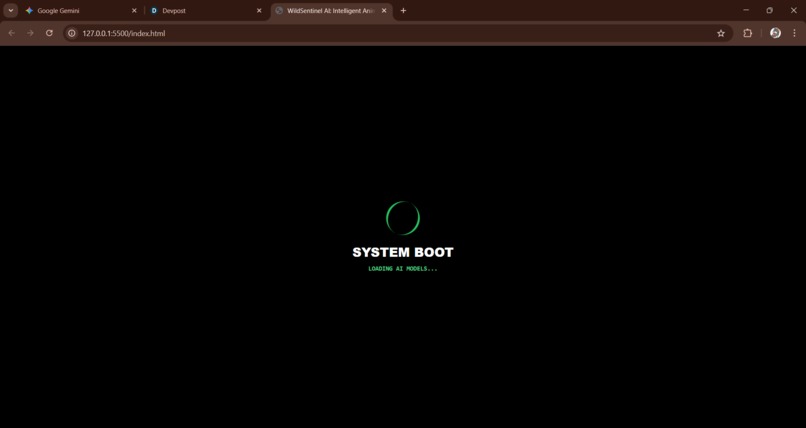Click the Devpost tab favicon
This screenshot has height=428, width=806.
(x=154, y=10)
